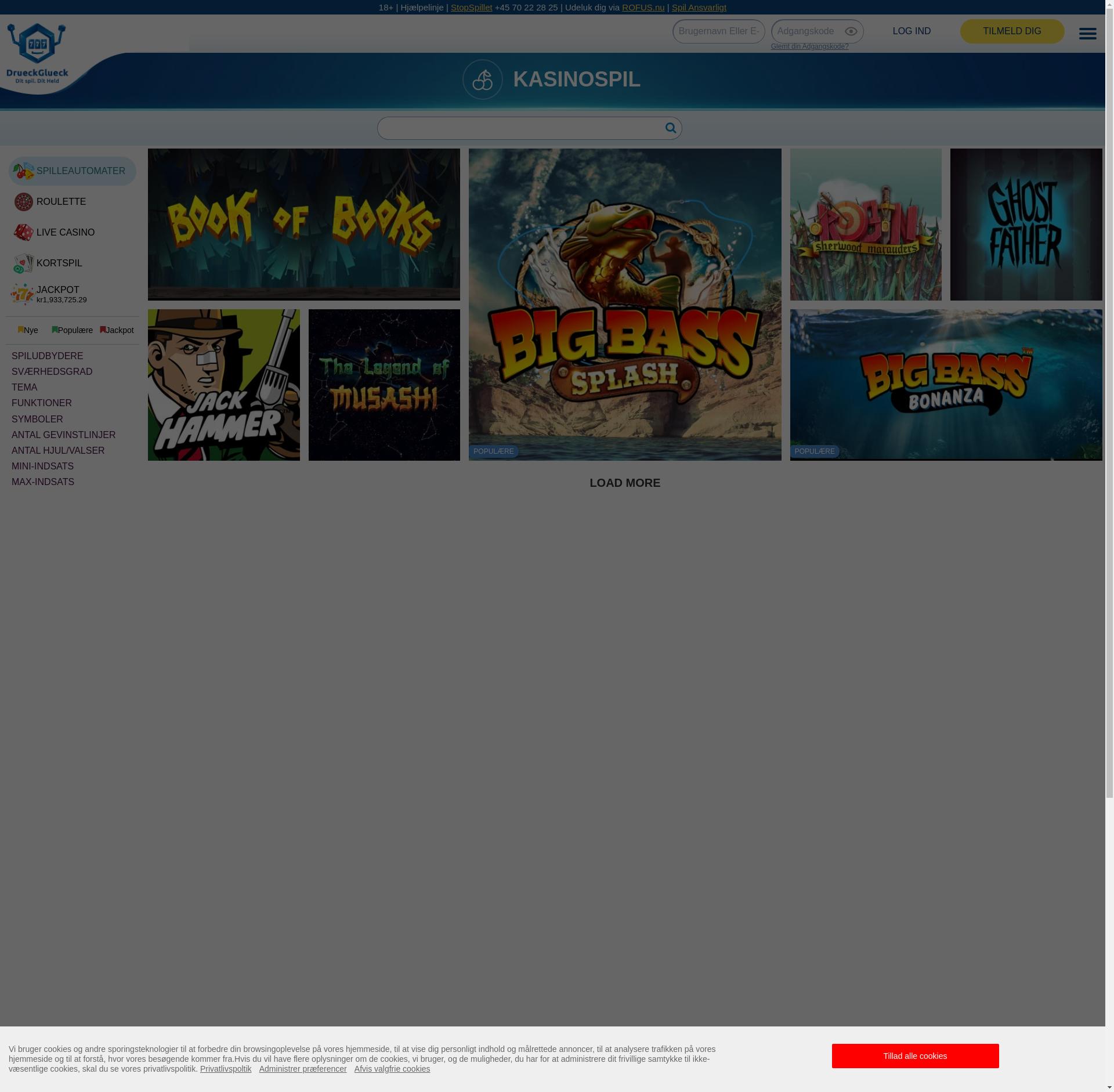Screen dimensions: 1114x1092
Task: Toggle password visibility eye icon
Action: tap(851, 31)
